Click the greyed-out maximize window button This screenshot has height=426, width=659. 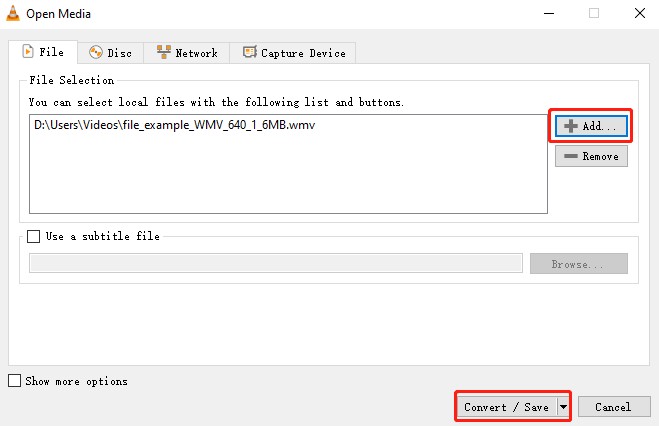pyautogui.click(x=593, y=13)
